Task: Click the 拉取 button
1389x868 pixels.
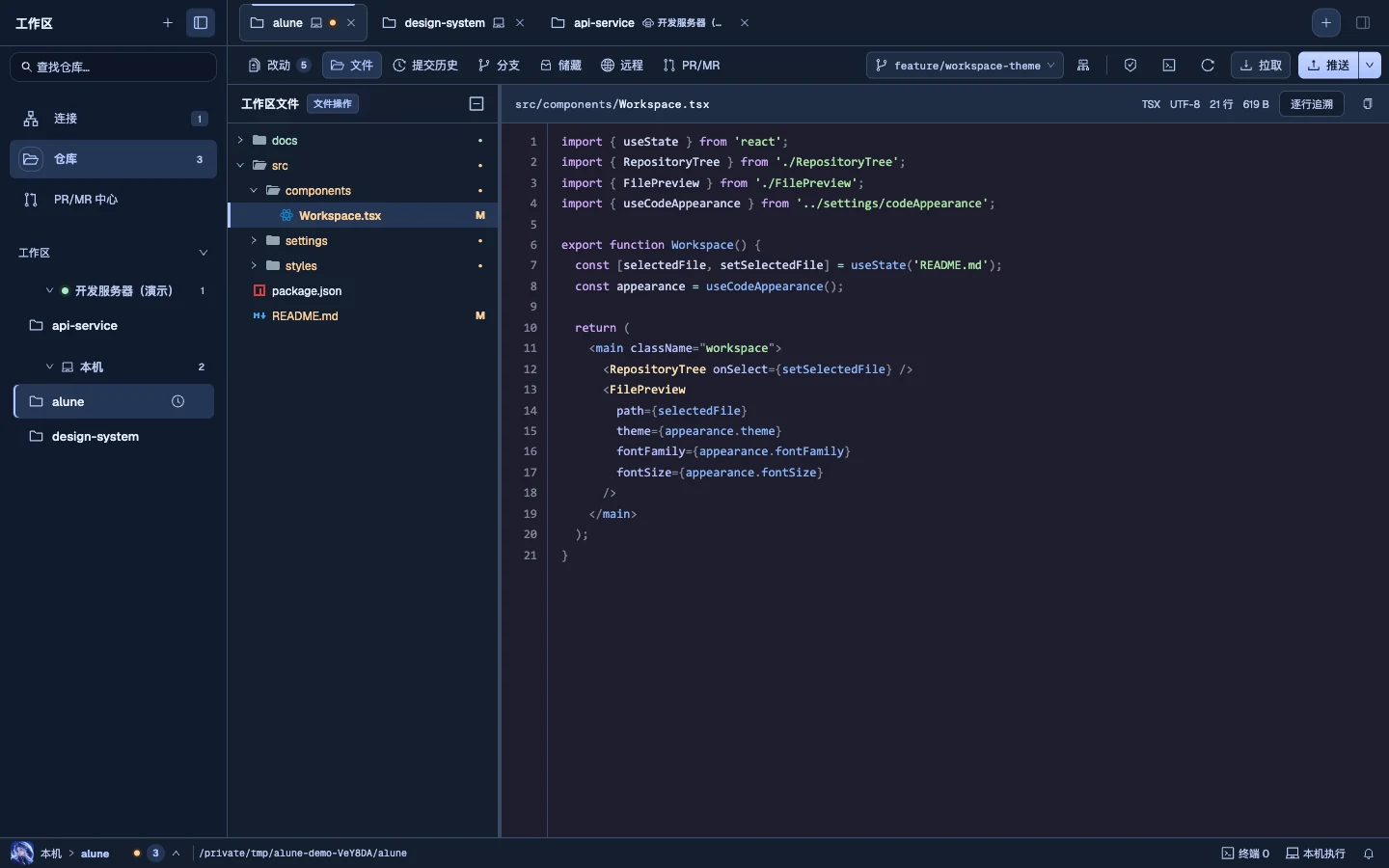Action: point(1261,66)
